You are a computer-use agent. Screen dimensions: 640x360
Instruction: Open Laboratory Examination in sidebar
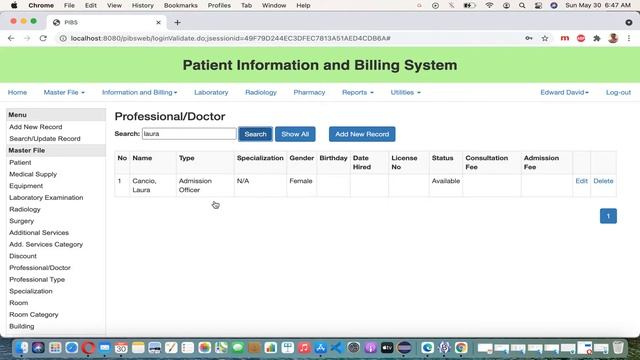46,198
